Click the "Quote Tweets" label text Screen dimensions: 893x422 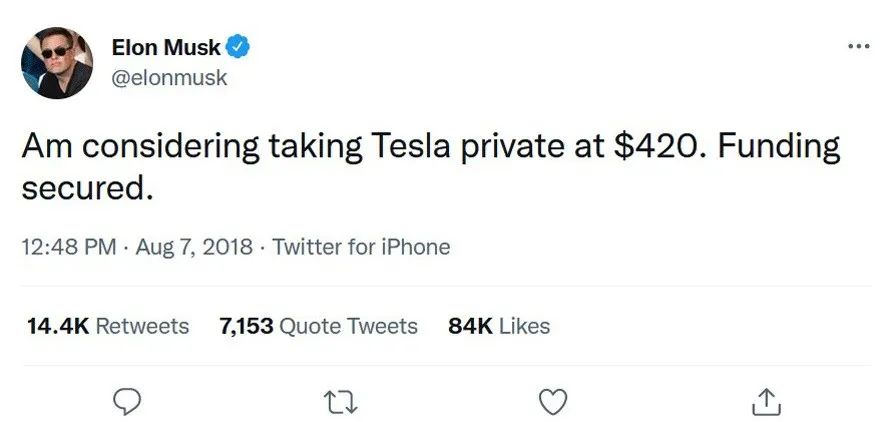pos(349,327)
